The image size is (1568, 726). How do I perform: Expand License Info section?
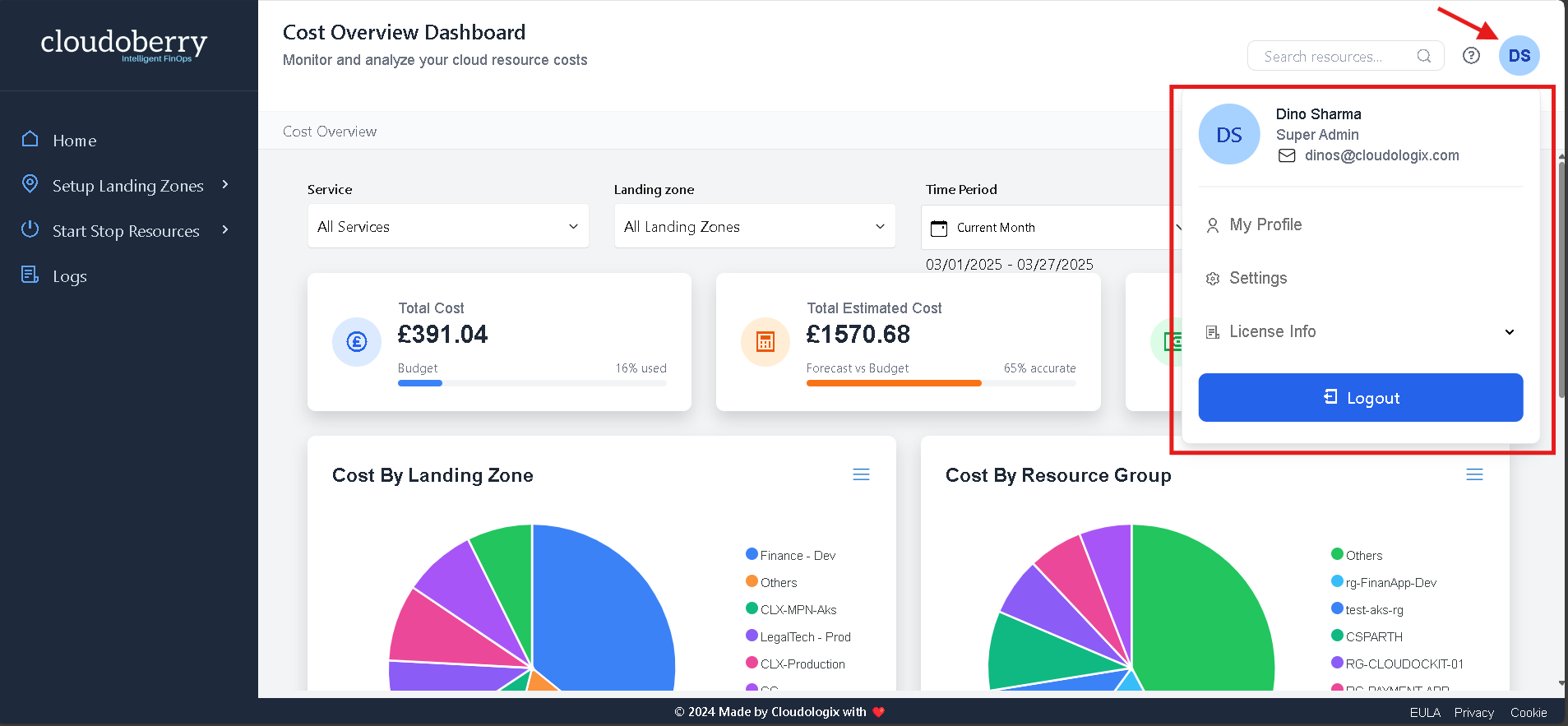pyautogui.click(x=1361, y=331)
